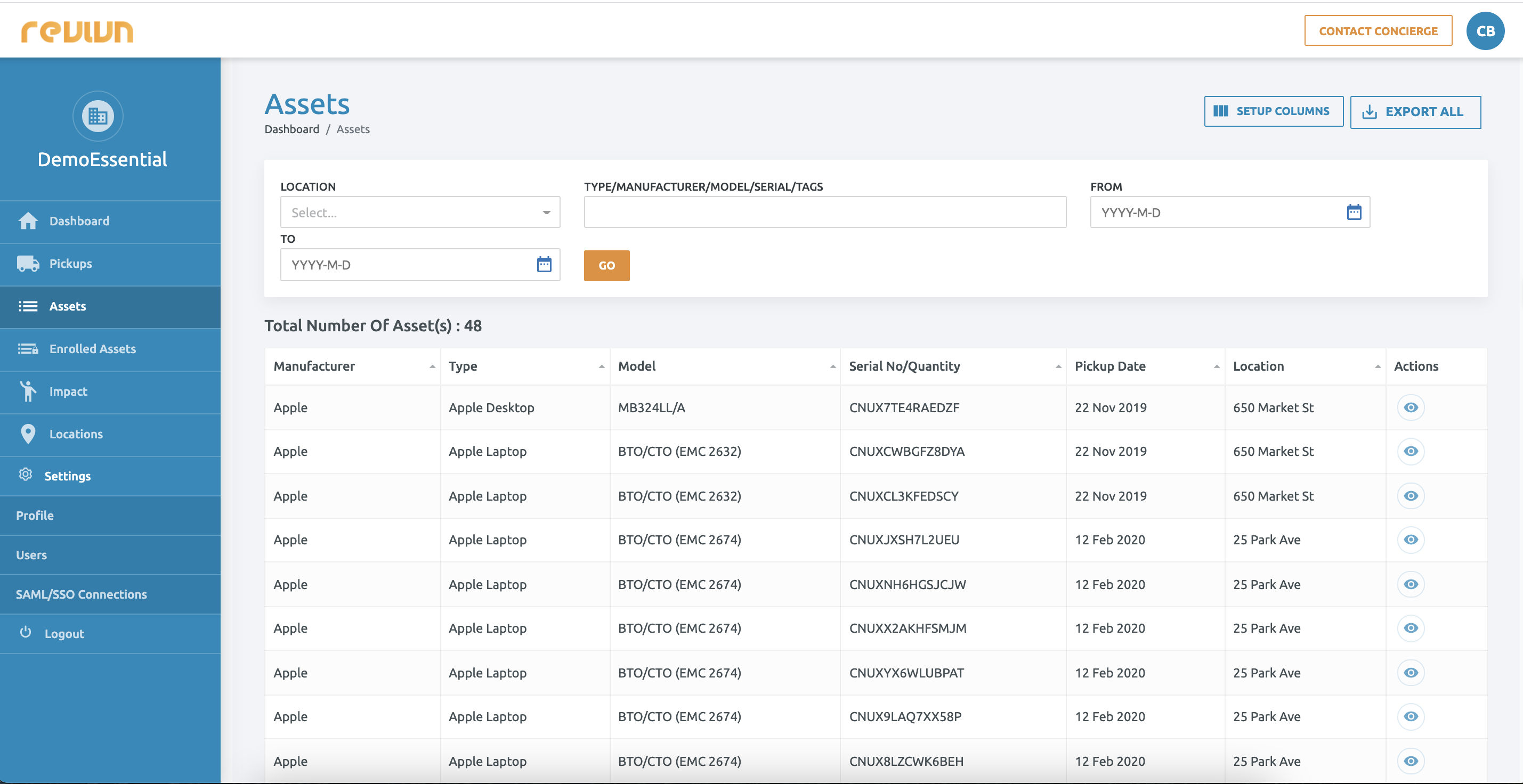Focus the Type/Manufacturer/Model/Serial/Tags search field
Image resolution: width=1523 pixels, height=784 pixels.
pyautogui.click(x=824, y=212)
